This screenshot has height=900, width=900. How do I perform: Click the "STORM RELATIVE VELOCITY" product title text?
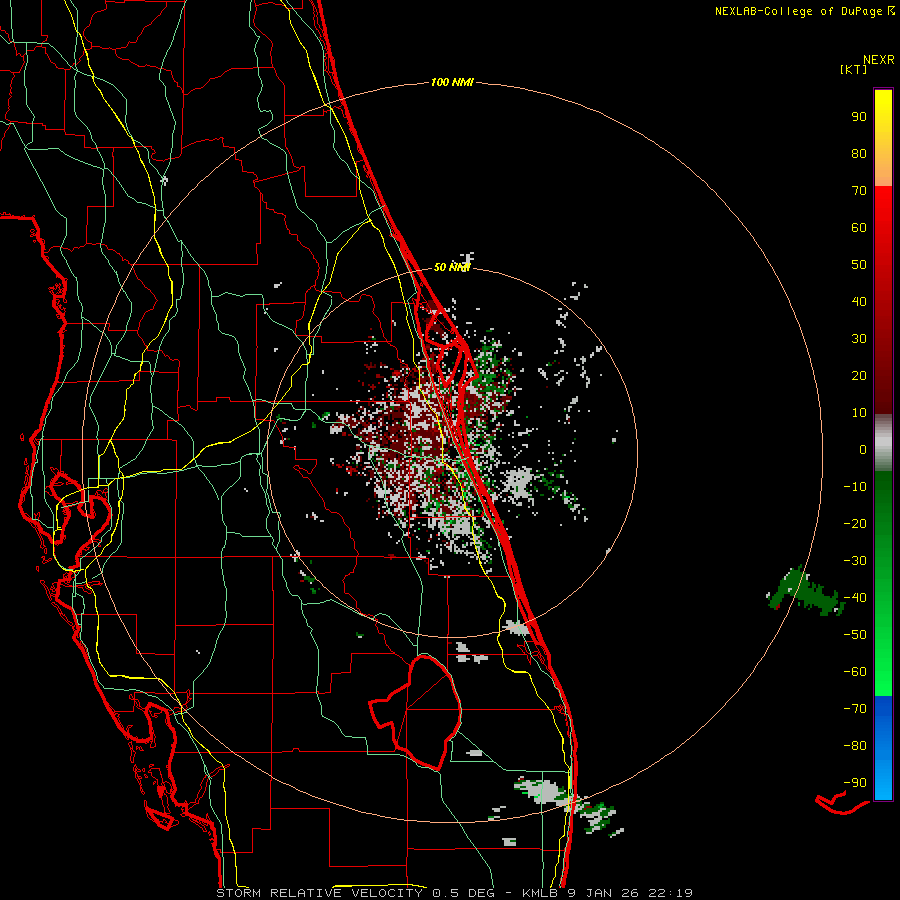click(319, 893)
